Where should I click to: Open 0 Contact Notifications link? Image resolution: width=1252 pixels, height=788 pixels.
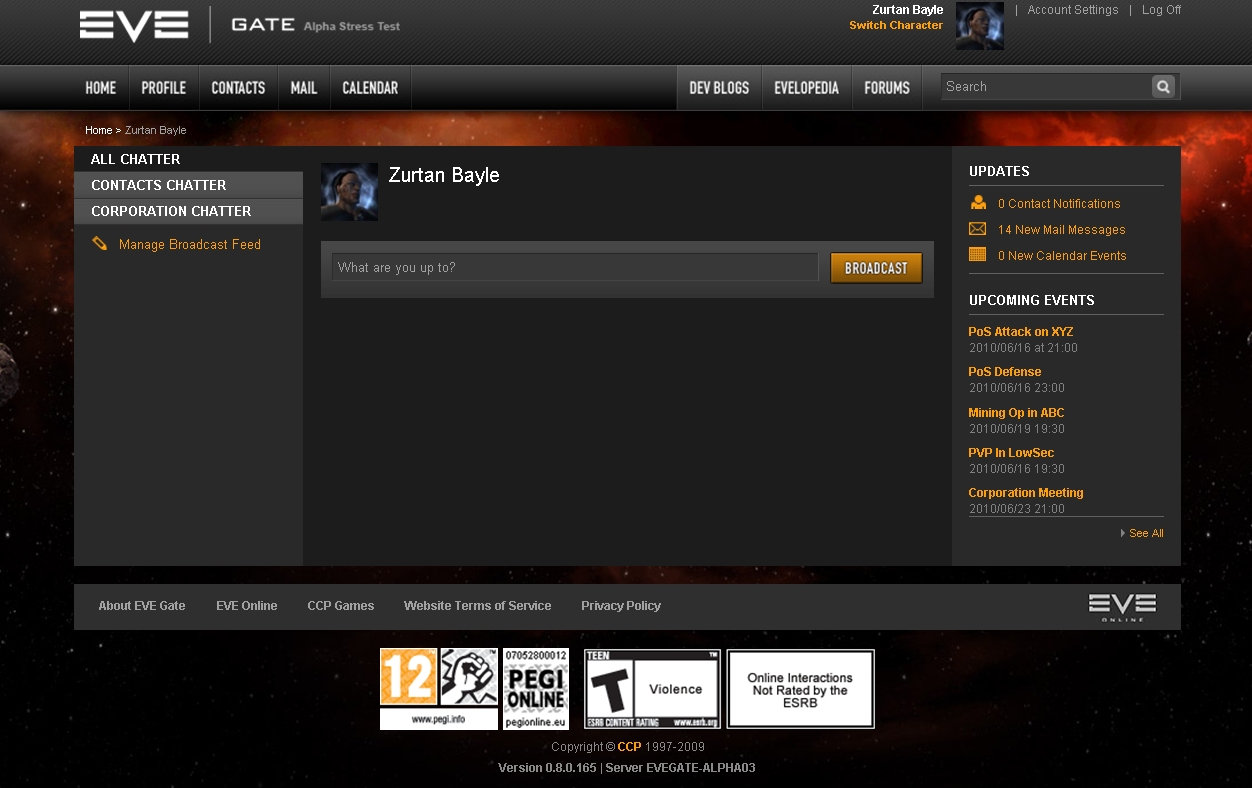(1059, 203)
